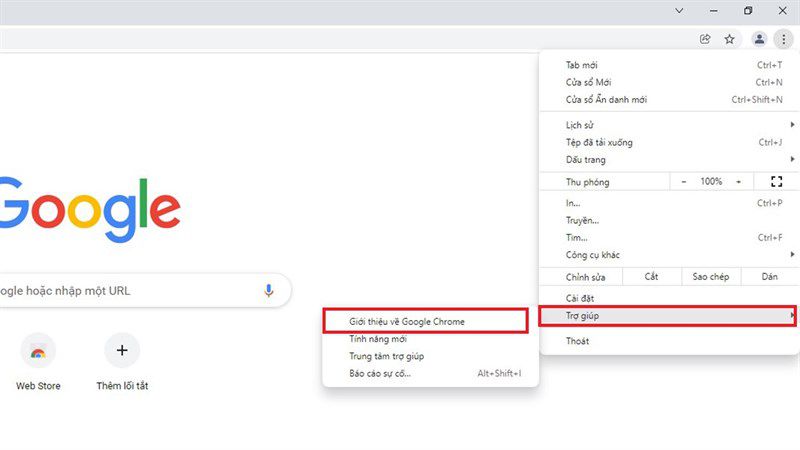Open Cửa sổ Ẩn danh mới

pyautogui.click(x=668, y=99)
